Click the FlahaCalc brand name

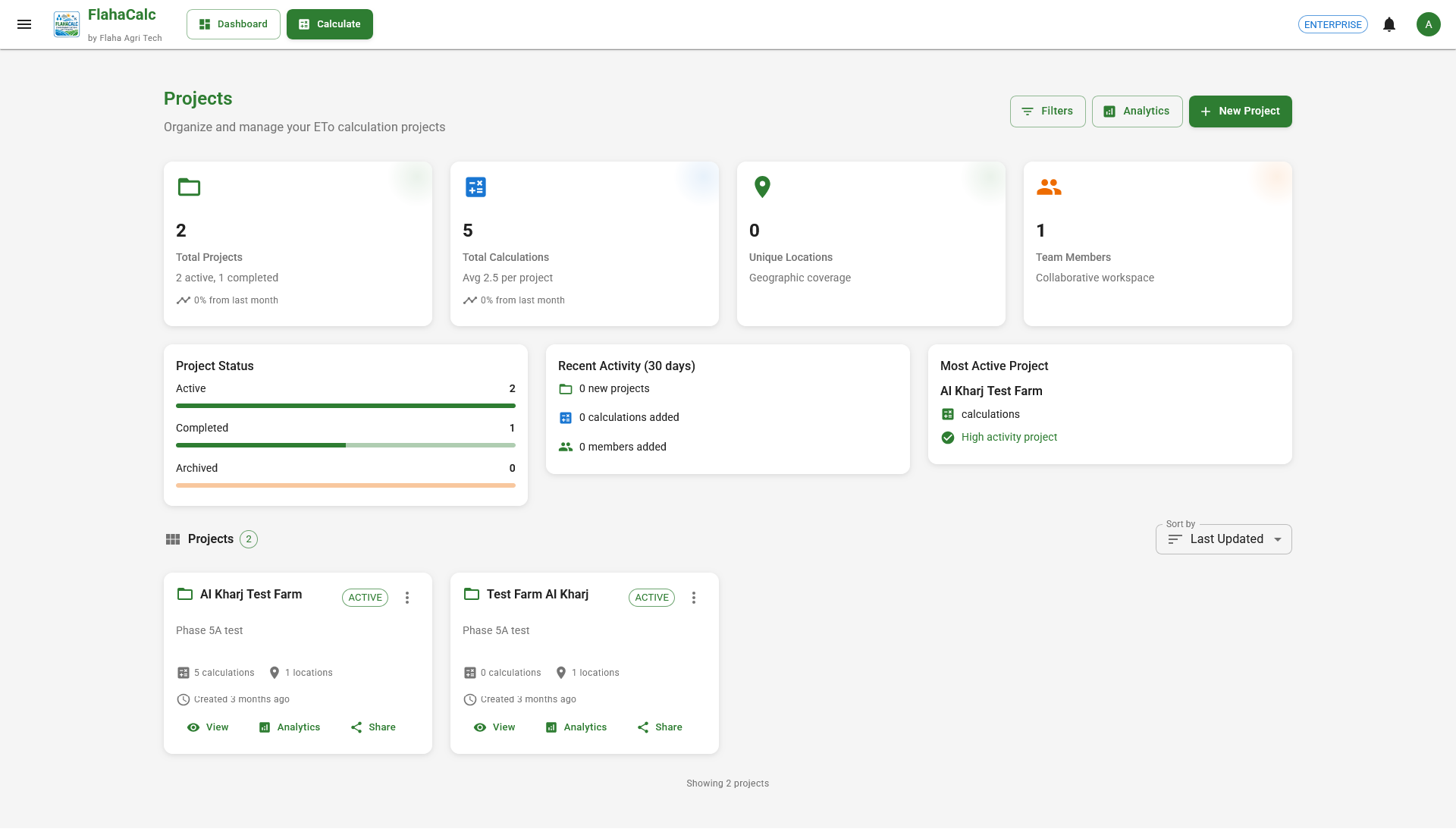pyautogui.click(x=122, y=15)
